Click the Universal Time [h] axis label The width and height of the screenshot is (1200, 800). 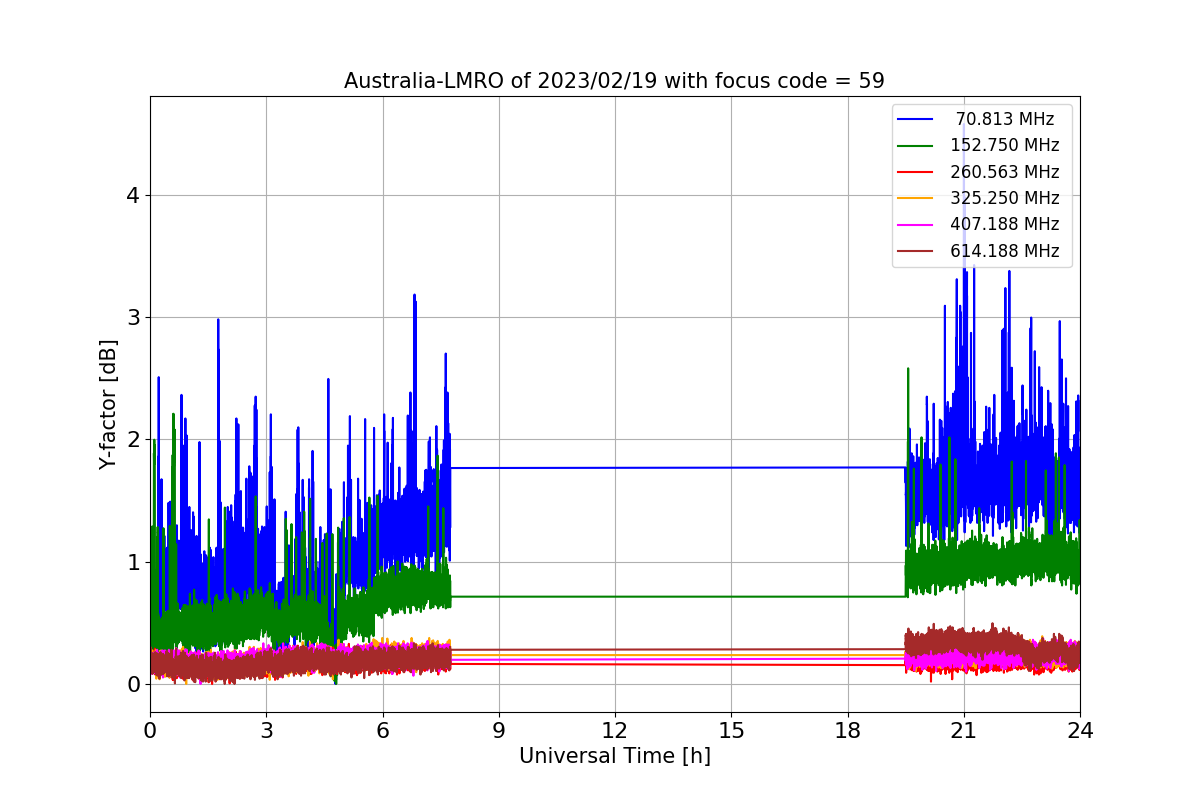(614, 757)
